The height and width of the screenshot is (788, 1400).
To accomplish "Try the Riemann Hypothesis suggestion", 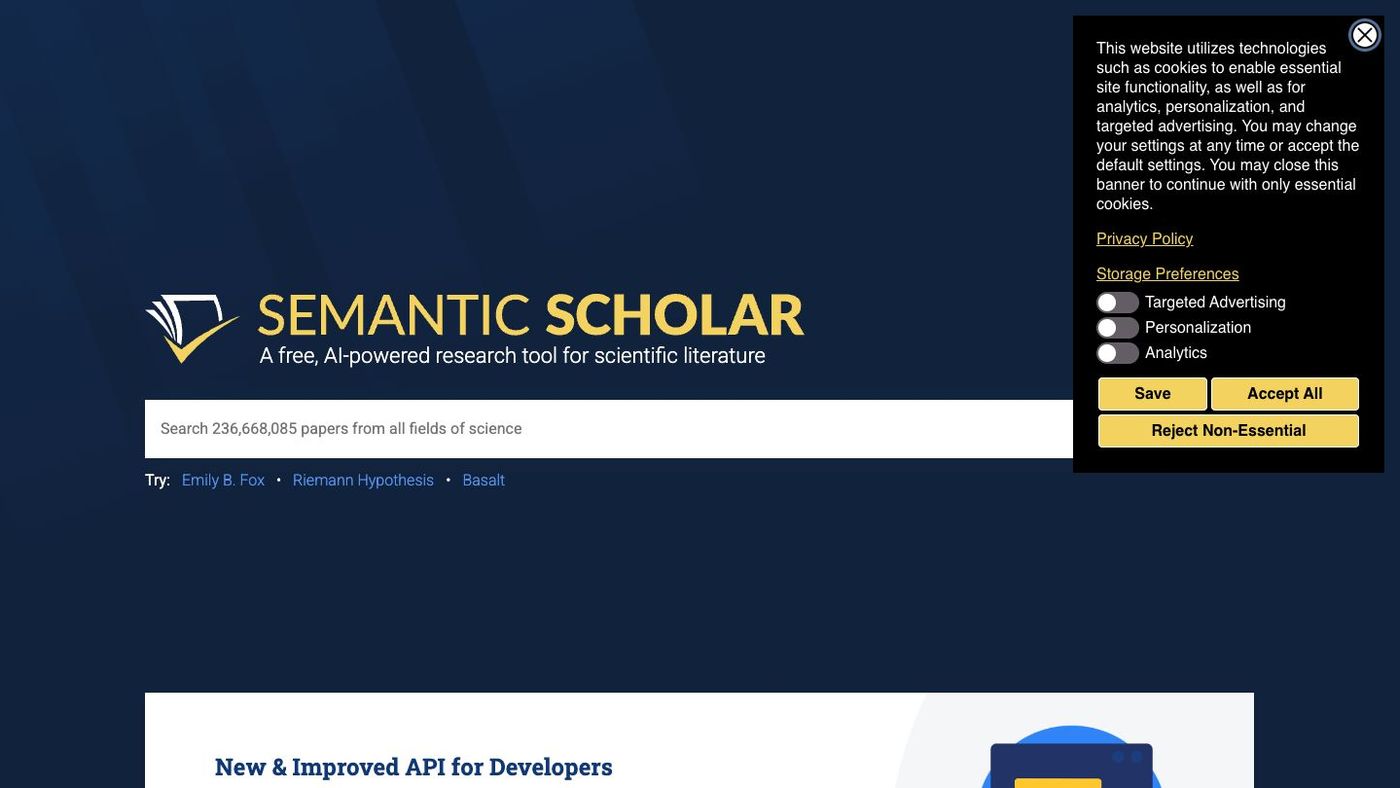I will point(363,480).
